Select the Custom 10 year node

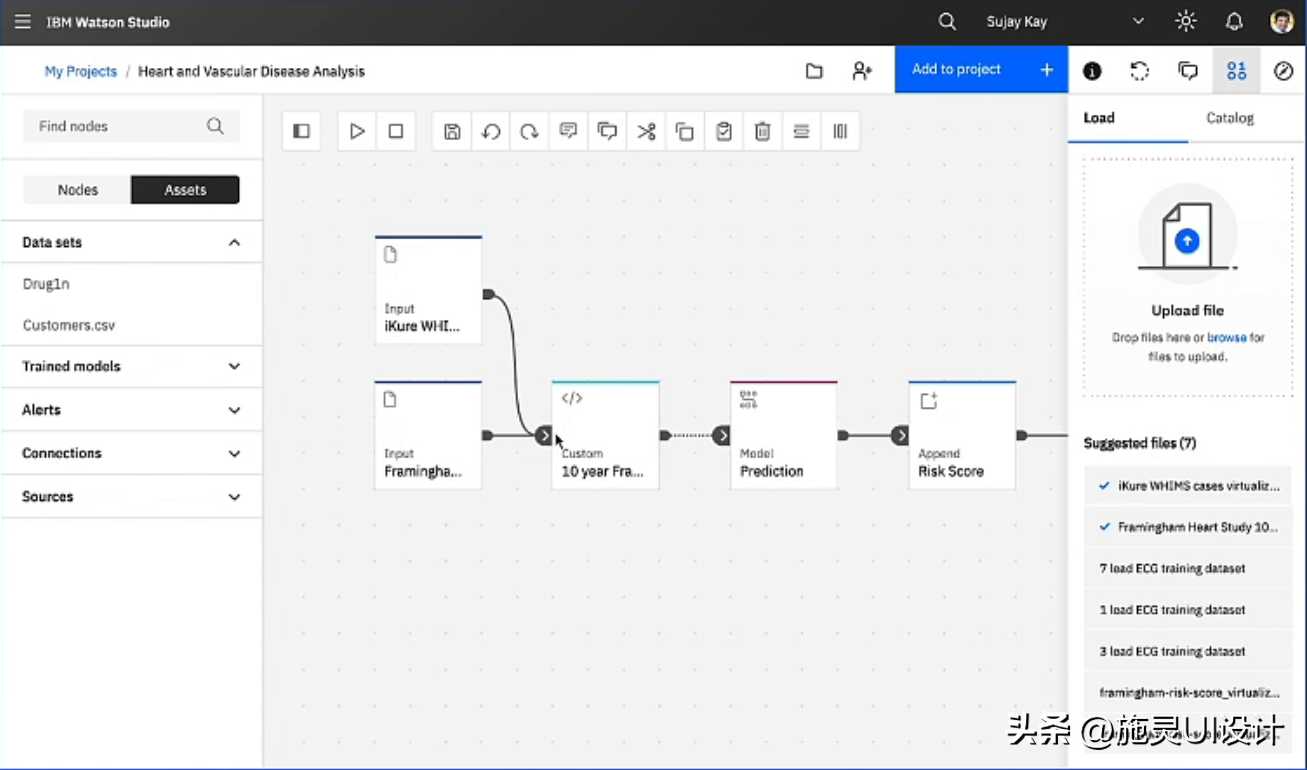[606, 435]
